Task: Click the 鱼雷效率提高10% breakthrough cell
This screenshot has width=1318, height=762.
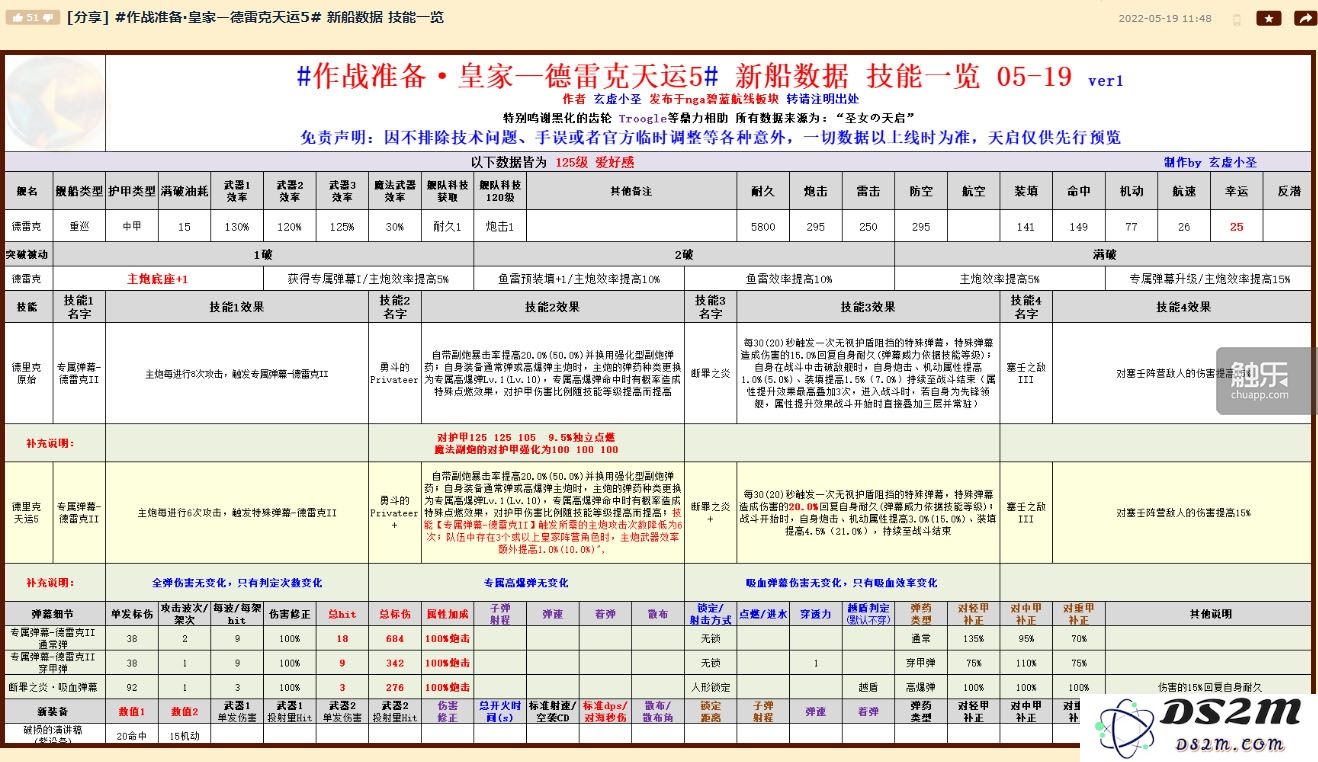Action: [x=789, y=279]
